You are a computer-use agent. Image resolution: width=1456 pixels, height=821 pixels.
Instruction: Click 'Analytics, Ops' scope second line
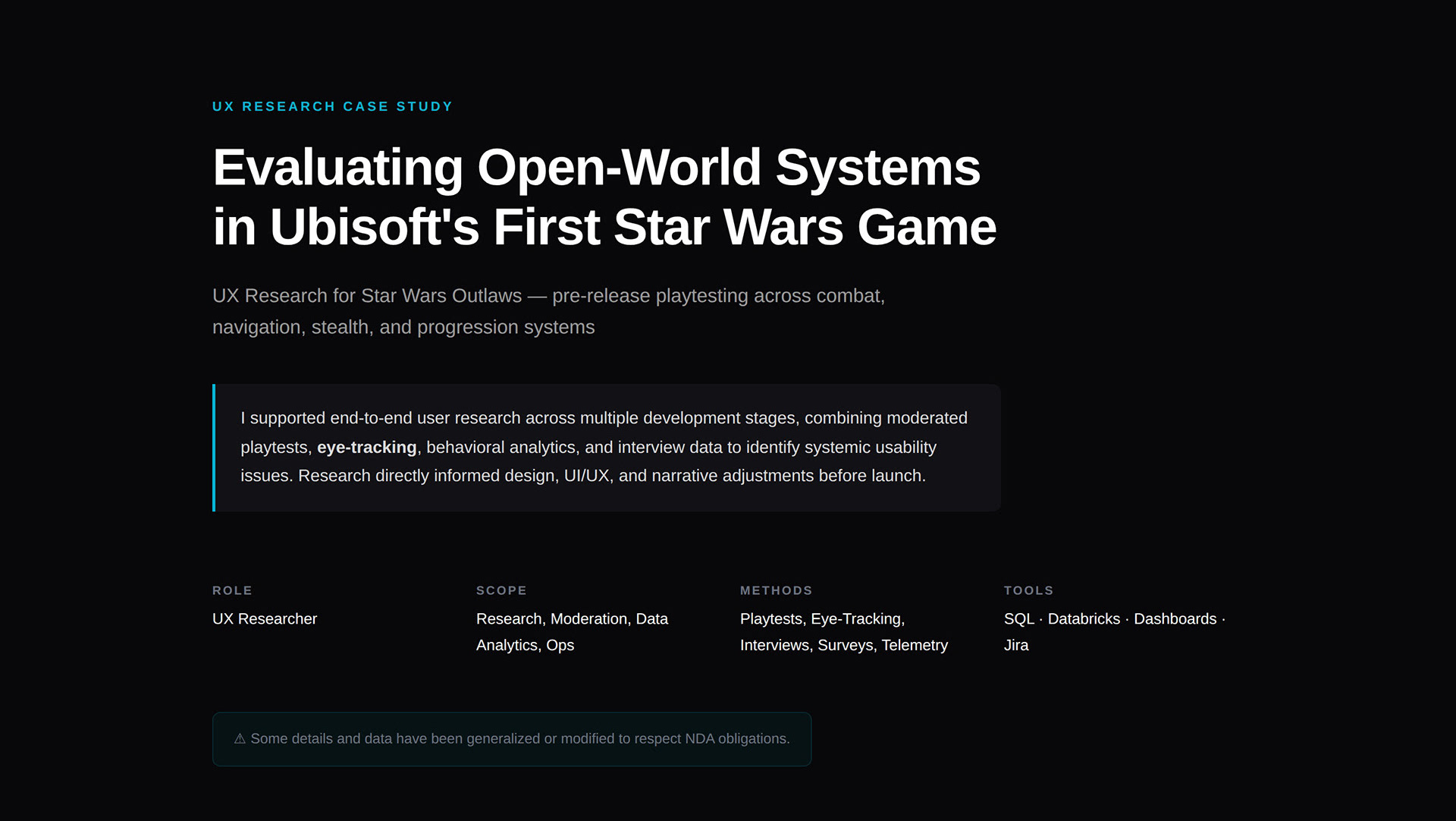tap(525, 646)
